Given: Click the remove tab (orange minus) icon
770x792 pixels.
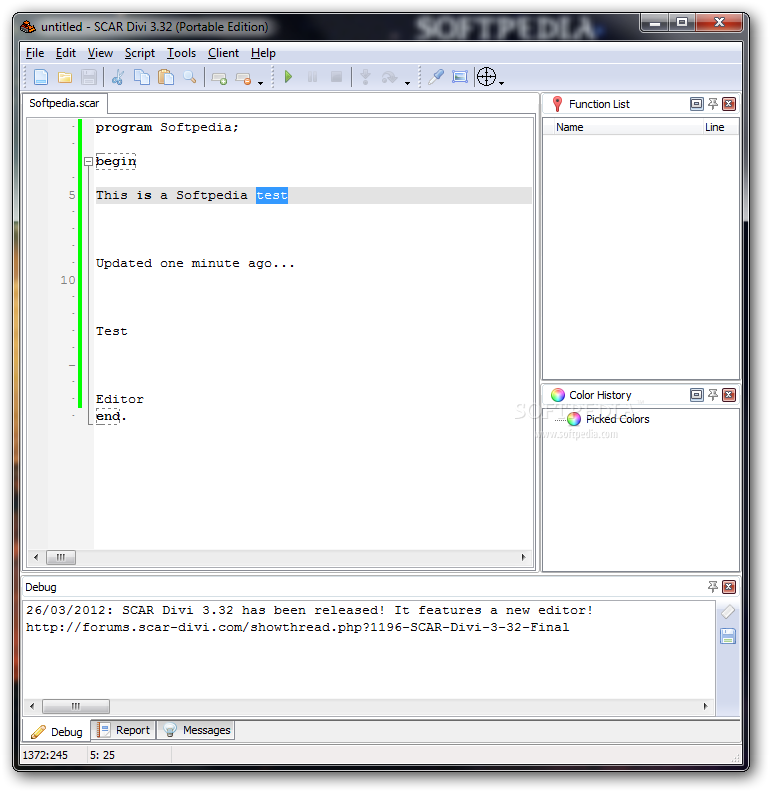Looking at the screenshot, I should pos(244,78).
